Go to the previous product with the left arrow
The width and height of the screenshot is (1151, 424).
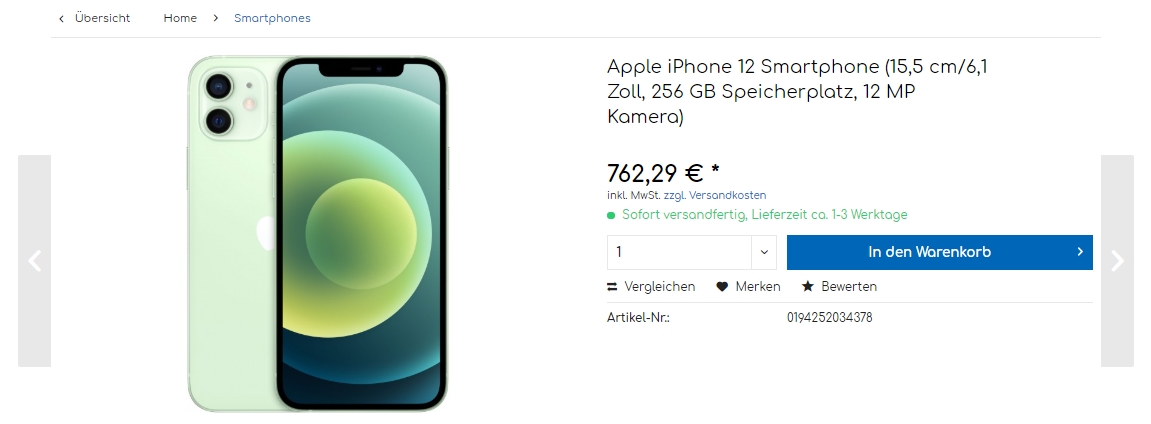[x=35, y=260]
